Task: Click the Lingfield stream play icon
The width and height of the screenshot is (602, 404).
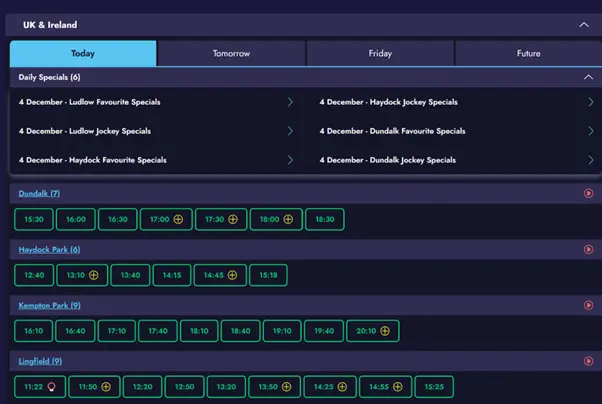Action: (588, 361)
